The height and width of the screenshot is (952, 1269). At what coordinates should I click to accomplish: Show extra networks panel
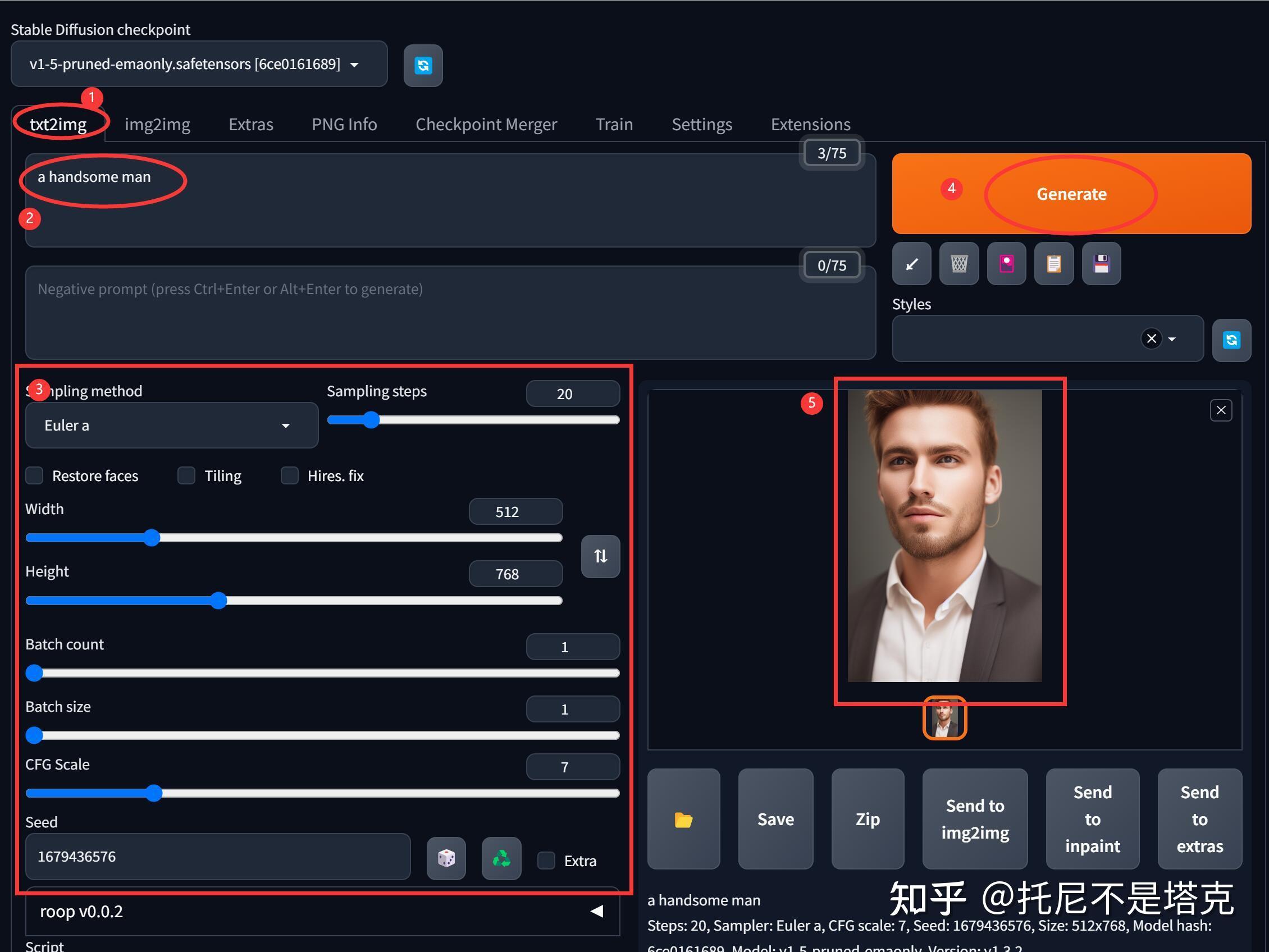1006,264
